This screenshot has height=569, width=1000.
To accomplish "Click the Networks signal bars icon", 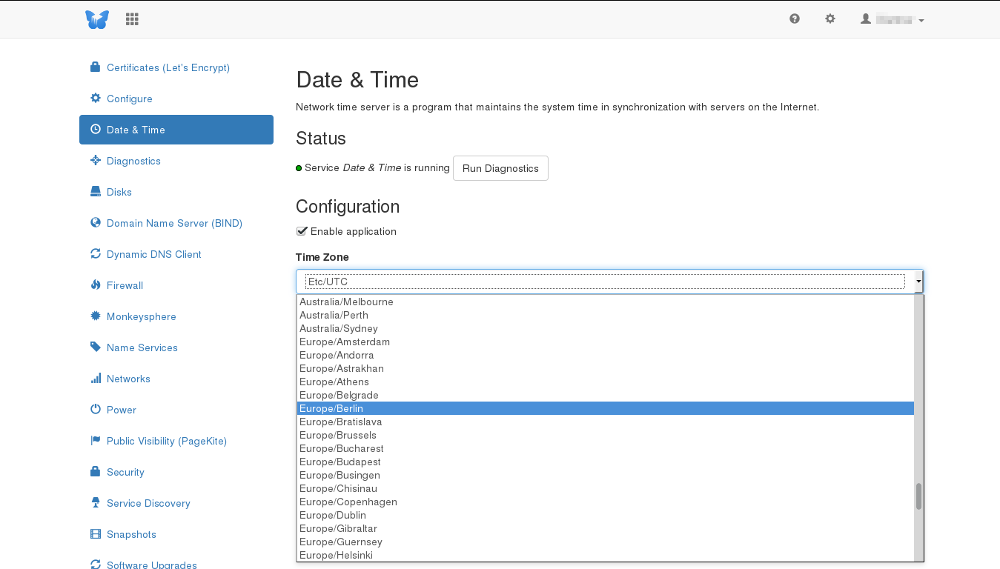I will pos(96,378).
